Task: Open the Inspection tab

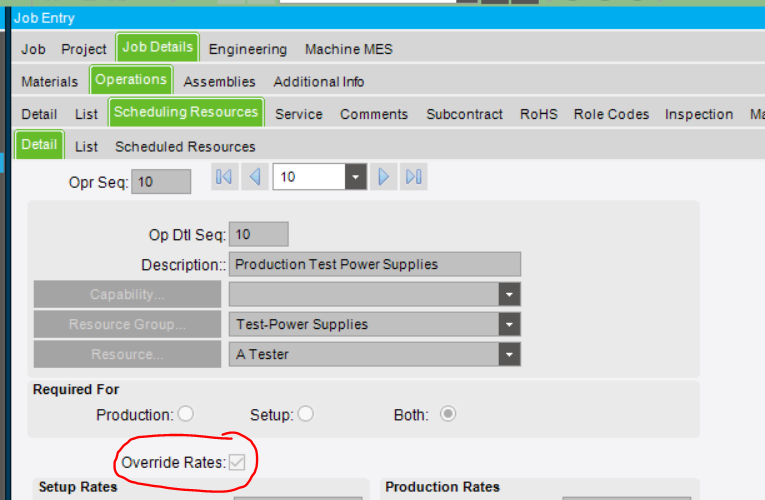Action: point(699,114)
